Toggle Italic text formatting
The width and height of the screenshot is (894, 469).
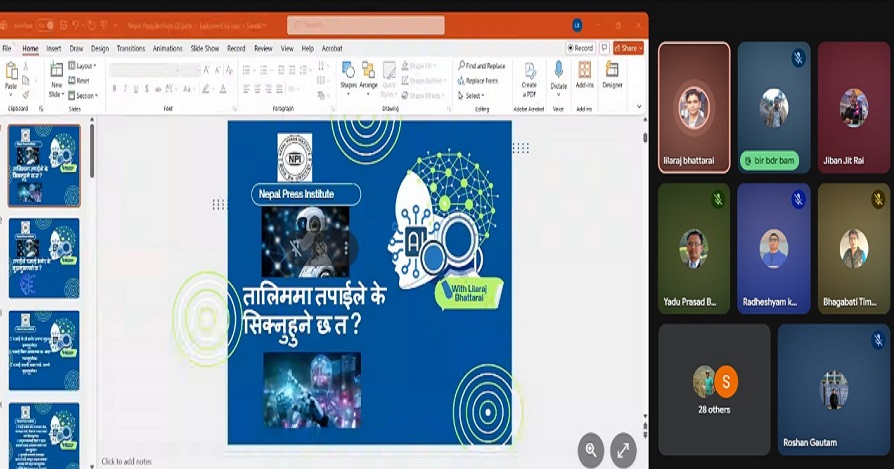[126, 88]
